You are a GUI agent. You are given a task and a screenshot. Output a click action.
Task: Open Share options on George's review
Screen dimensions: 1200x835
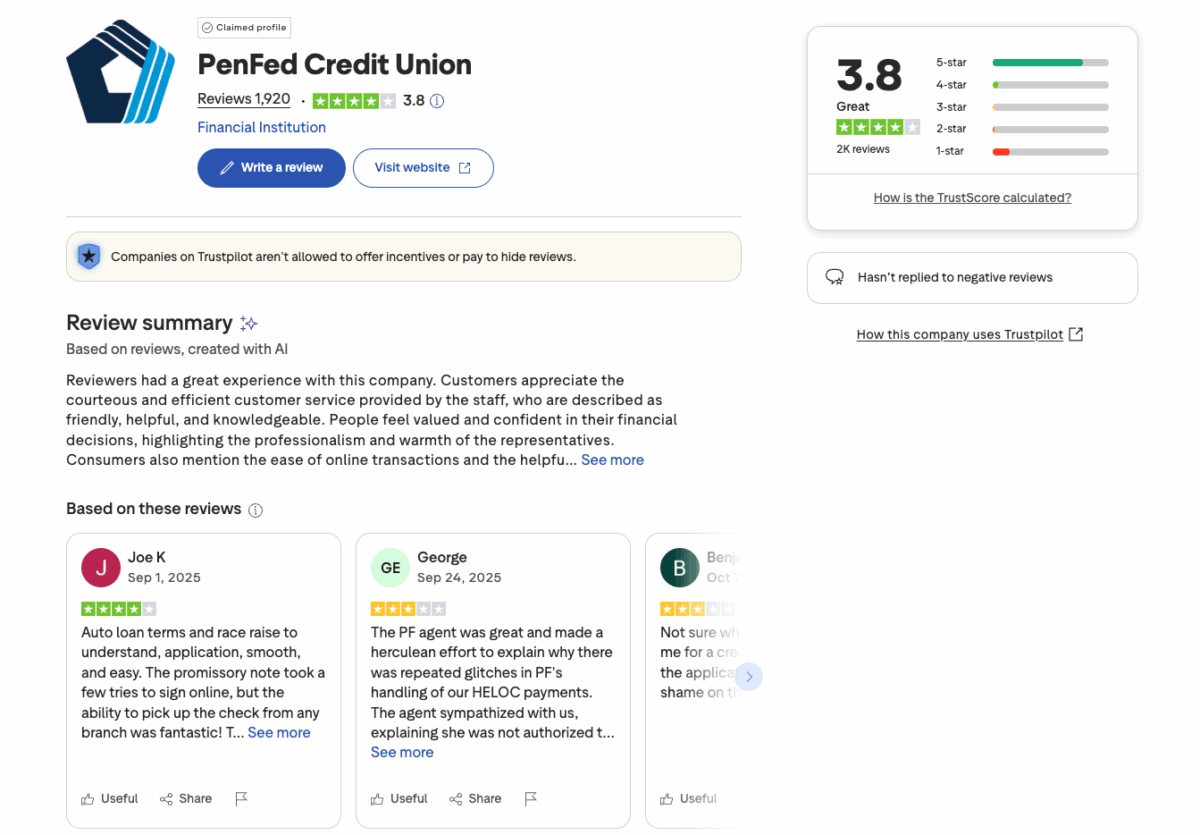point(475,798)
